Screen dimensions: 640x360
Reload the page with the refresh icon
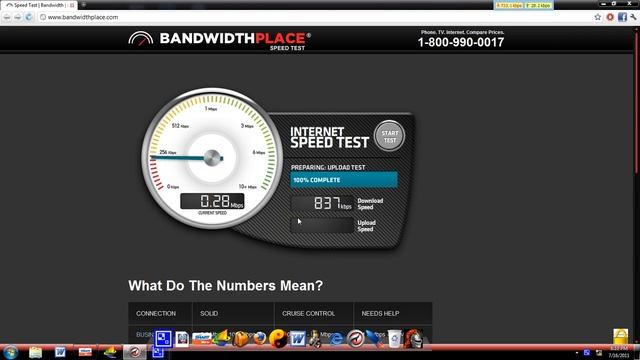point(29,17)
